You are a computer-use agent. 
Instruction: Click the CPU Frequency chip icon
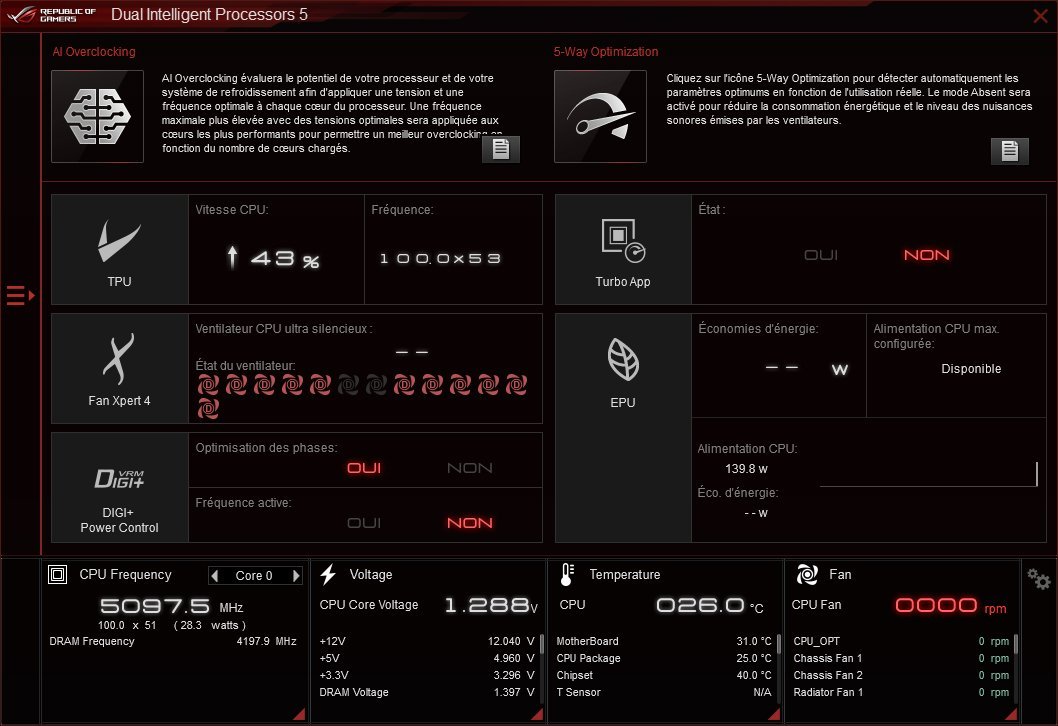point(57,574)
